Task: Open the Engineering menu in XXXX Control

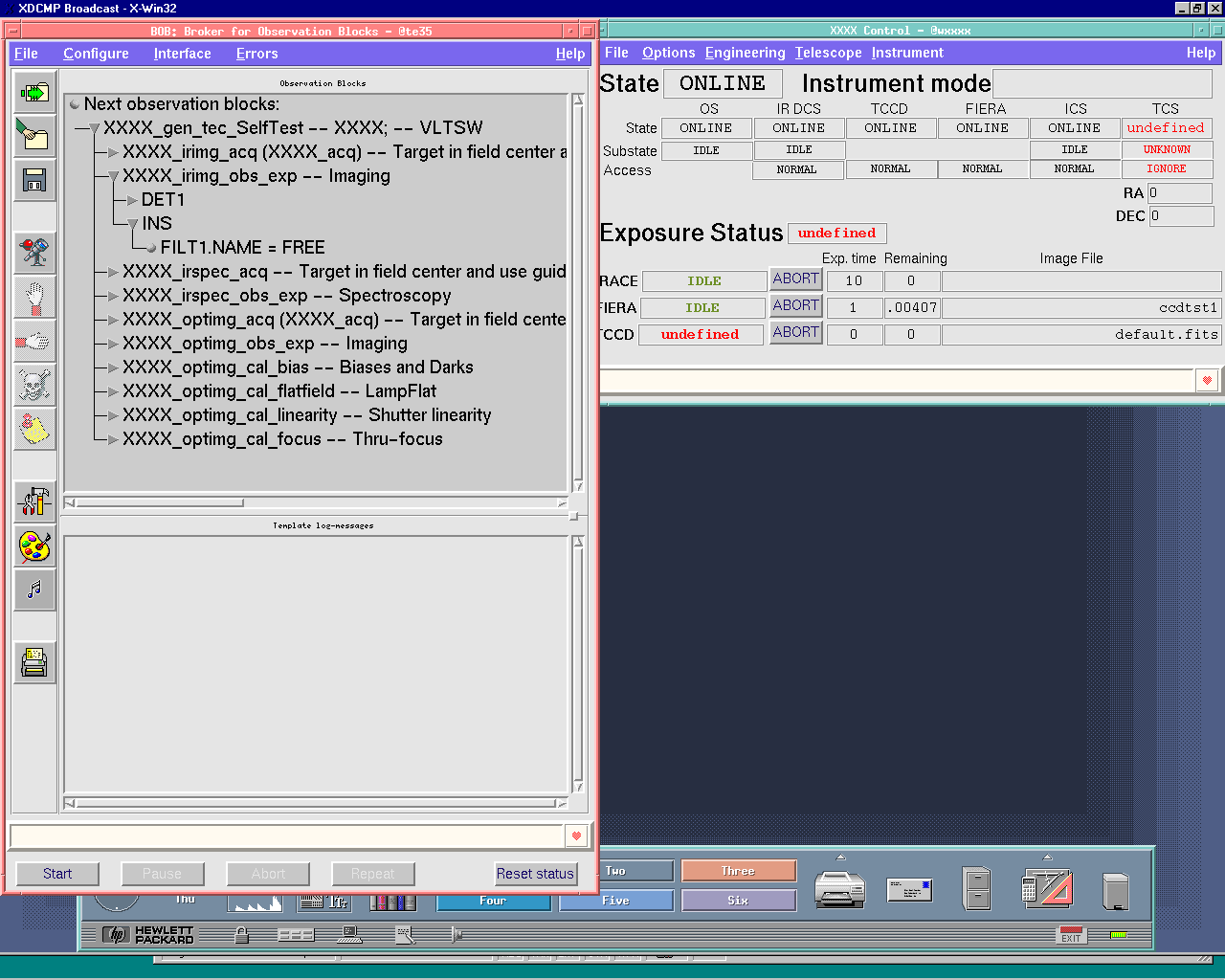Action: (x=745, y=53)
